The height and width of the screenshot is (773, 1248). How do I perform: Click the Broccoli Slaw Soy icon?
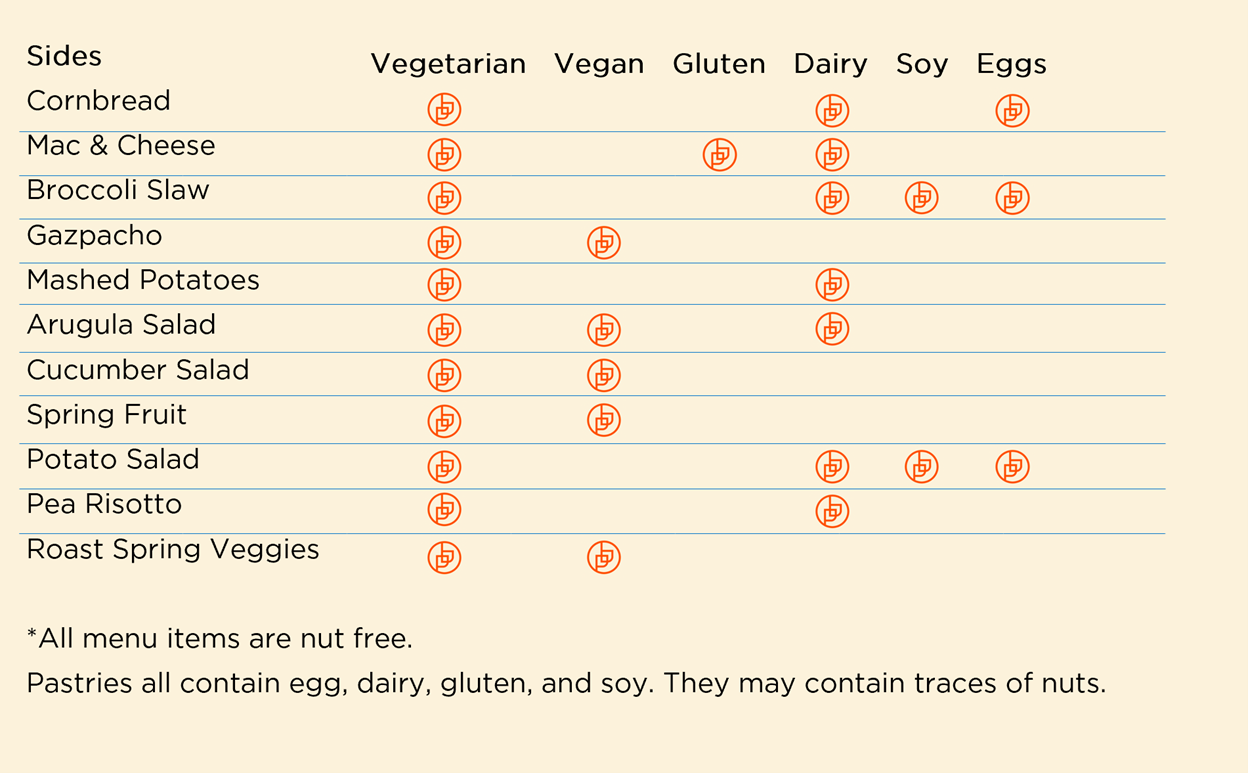(x=921, y=198)
